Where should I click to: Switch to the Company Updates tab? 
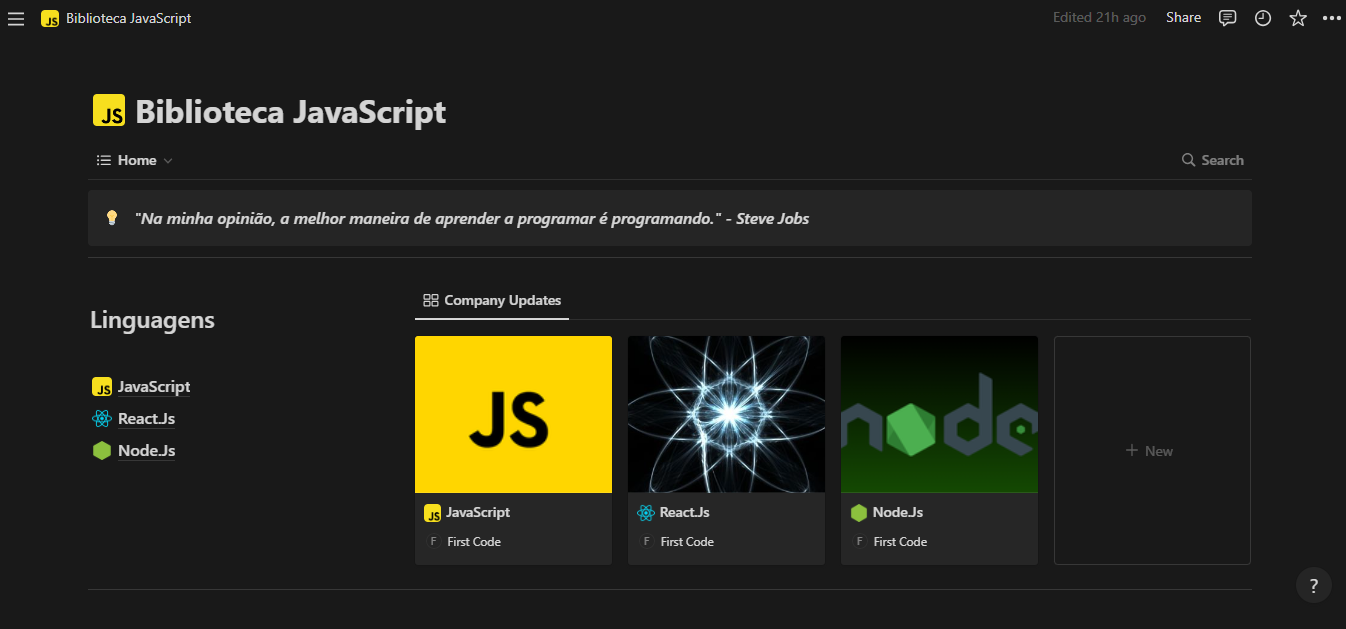coord(492,299)
